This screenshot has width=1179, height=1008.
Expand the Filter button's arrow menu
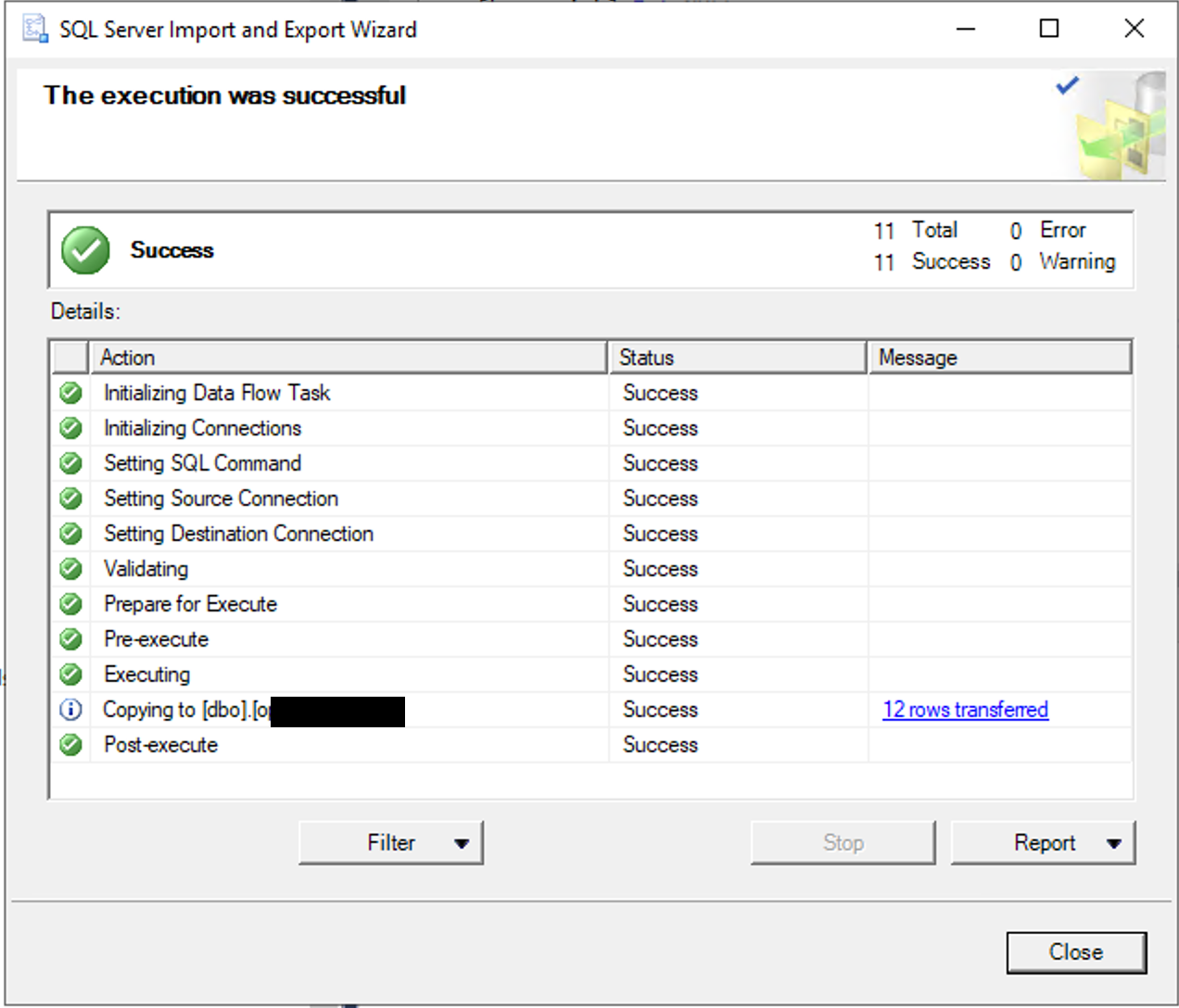[x=461, y=842]
